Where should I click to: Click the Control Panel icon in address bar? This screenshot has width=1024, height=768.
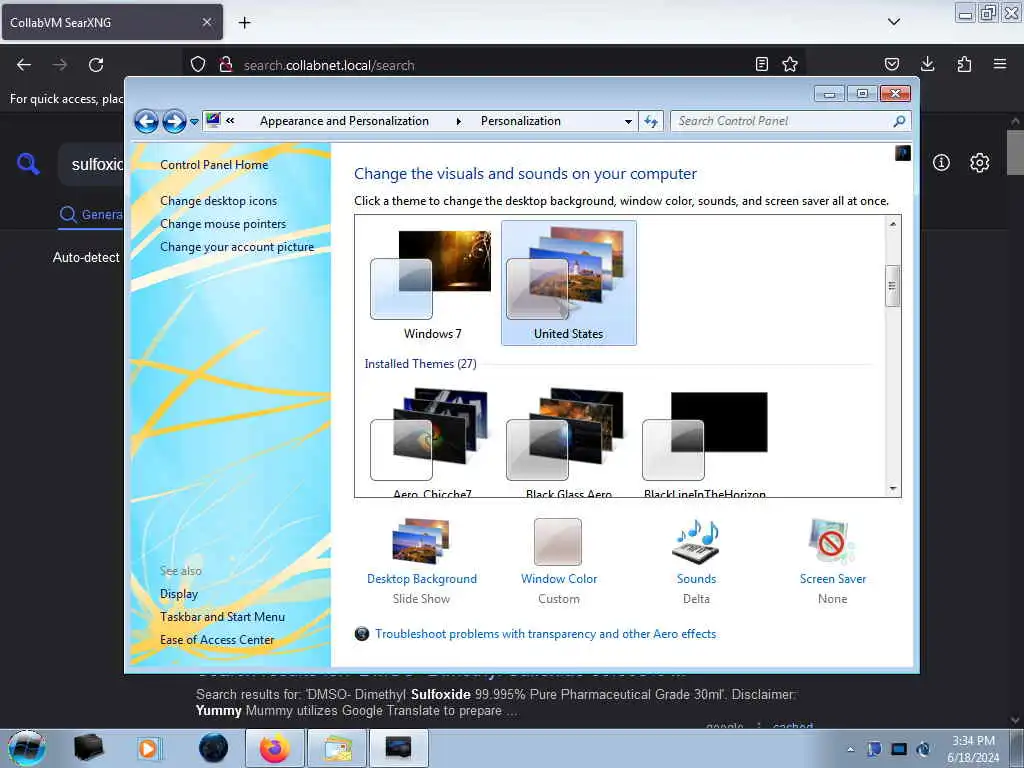[213, 120]
